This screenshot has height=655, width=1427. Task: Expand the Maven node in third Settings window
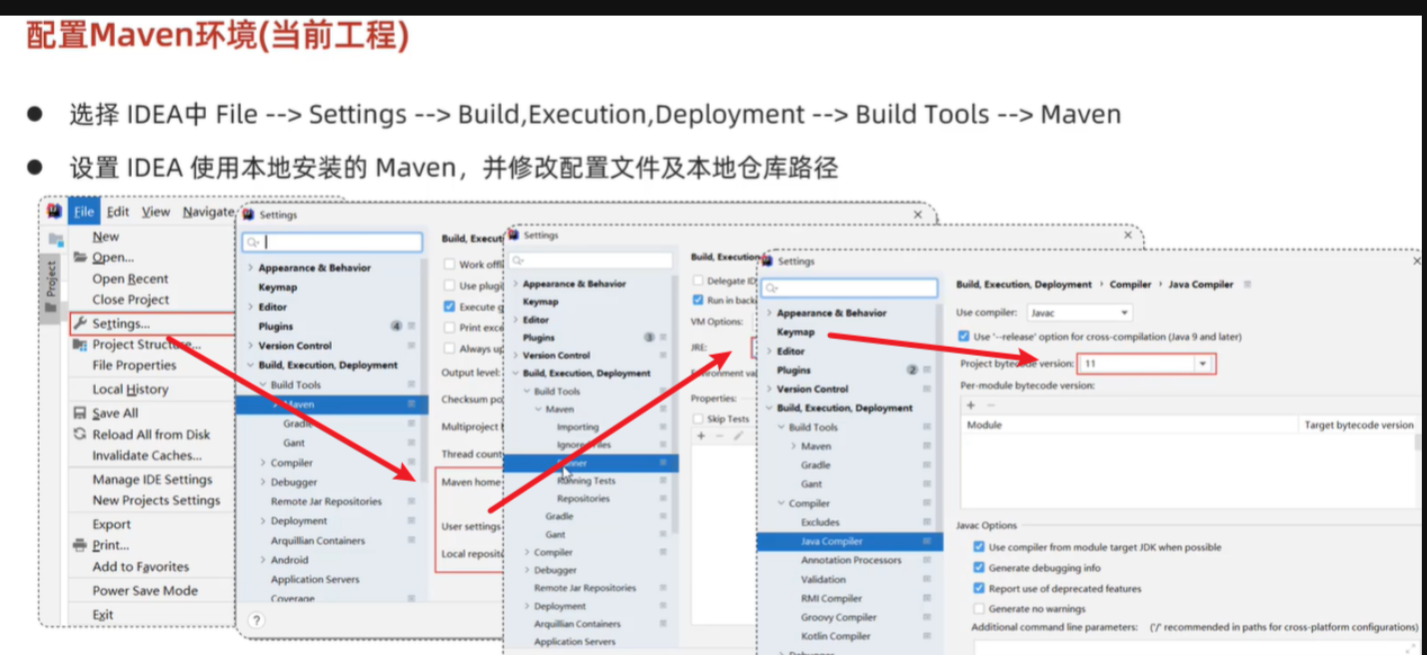(794, 446)
